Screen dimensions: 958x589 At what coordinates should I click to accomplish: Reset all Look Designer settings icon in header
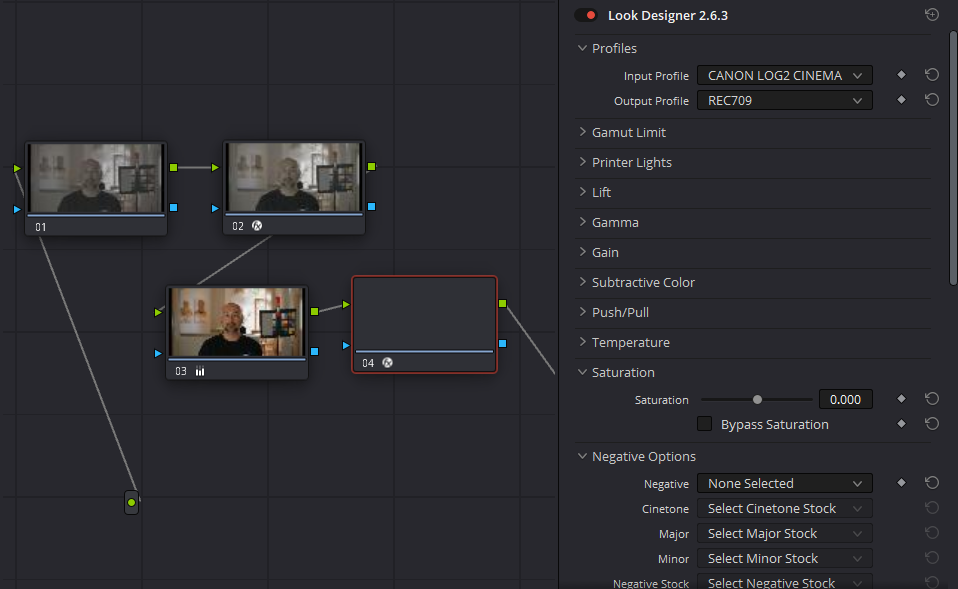click(932, 15)
